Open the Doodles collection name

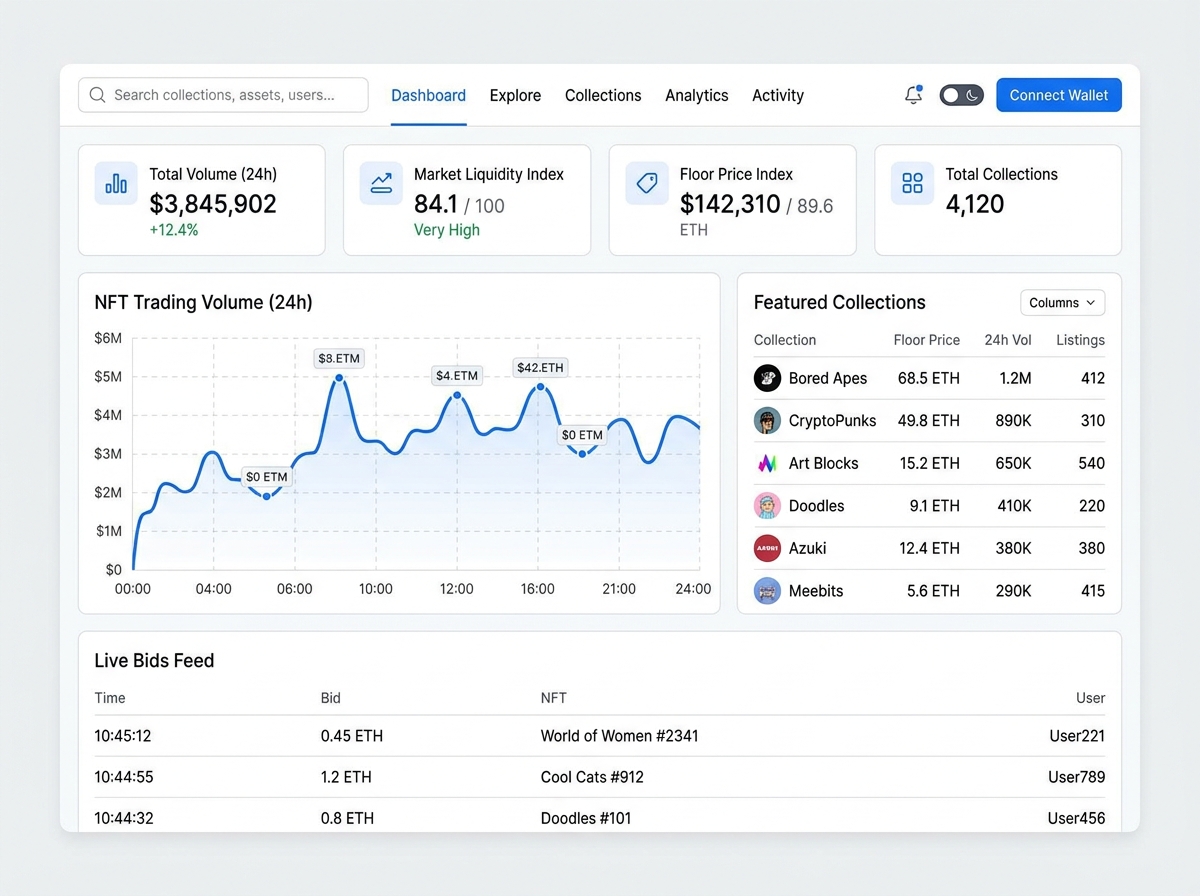click(816, 505)
